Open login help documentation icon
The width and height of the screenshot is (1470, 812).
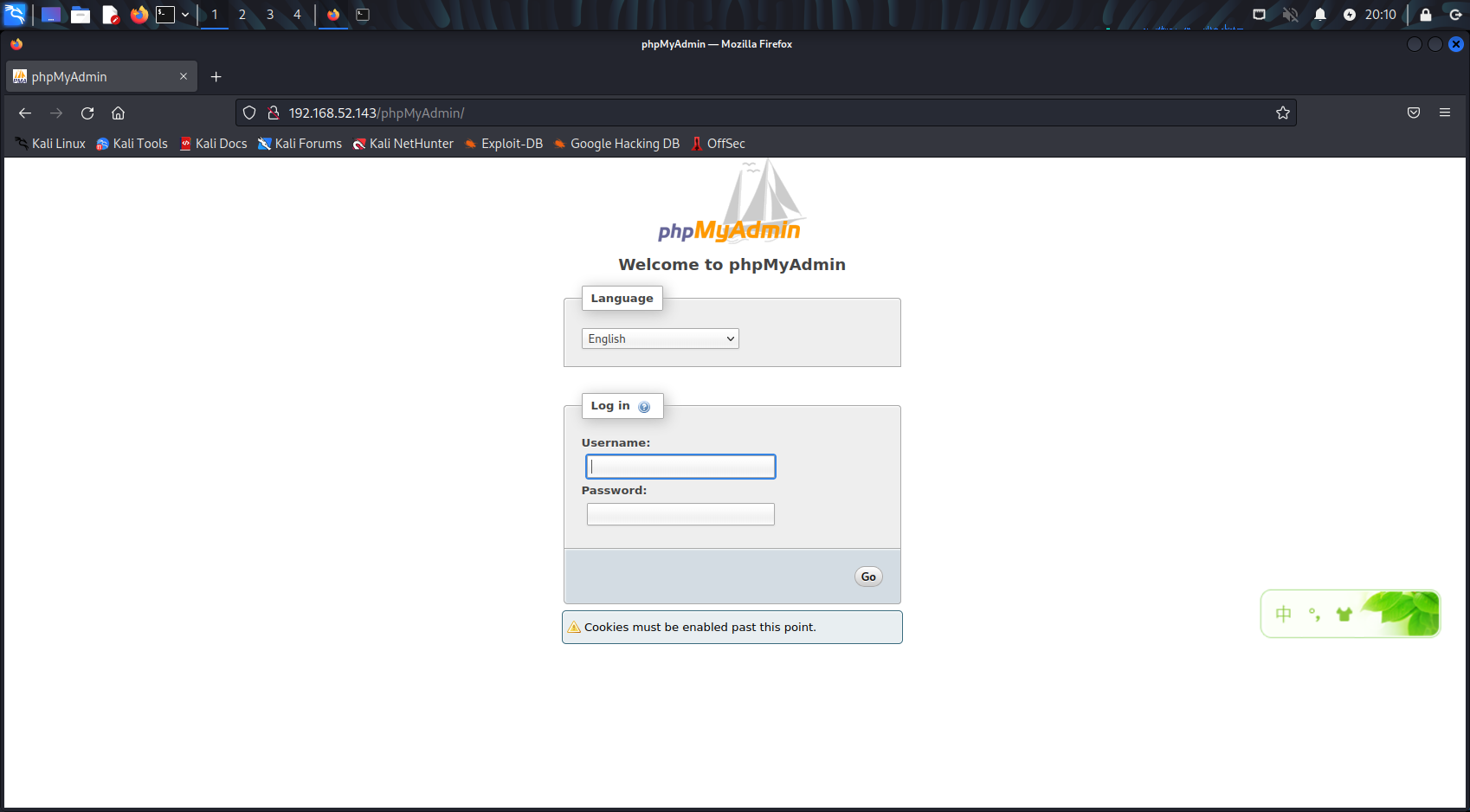[644, 407]
